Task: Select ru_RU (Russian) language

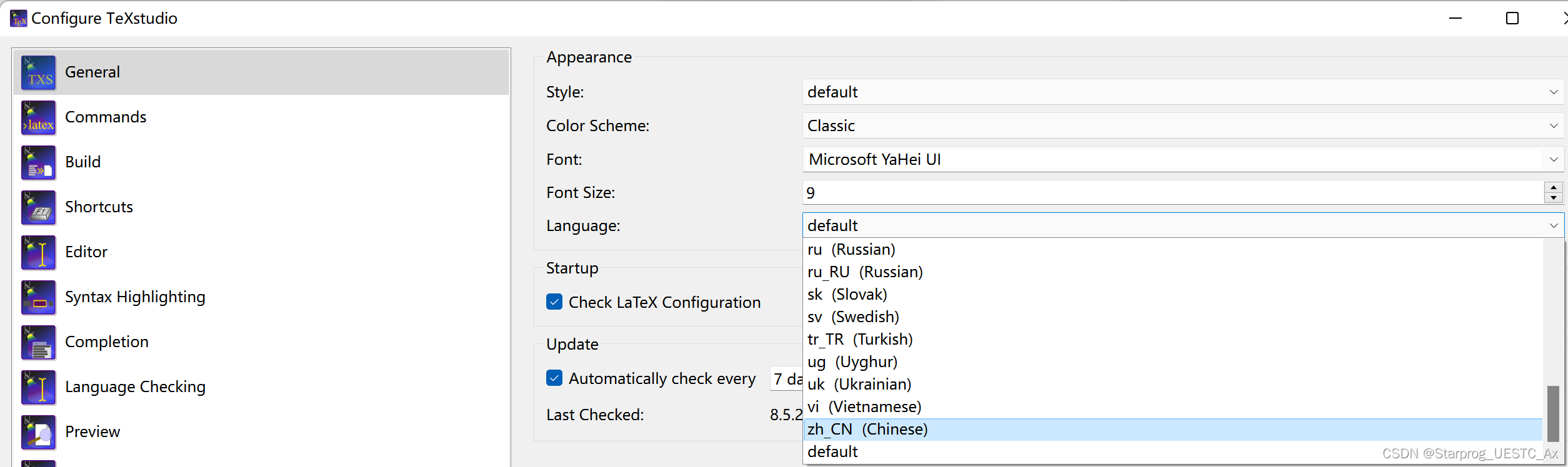Action: pyautogui.click(x=1173, y=272)
